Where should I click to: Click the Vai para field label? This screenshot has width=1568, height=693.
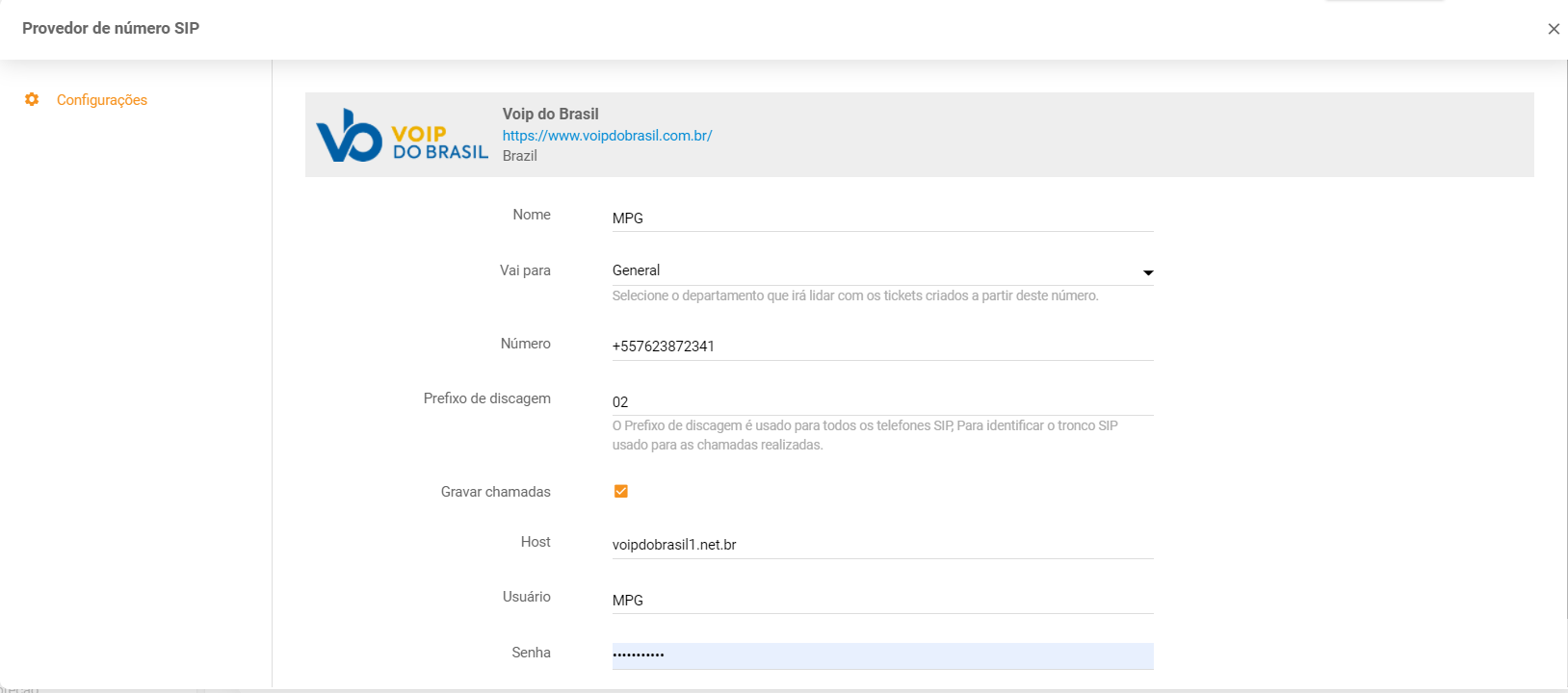coord(525,270)
